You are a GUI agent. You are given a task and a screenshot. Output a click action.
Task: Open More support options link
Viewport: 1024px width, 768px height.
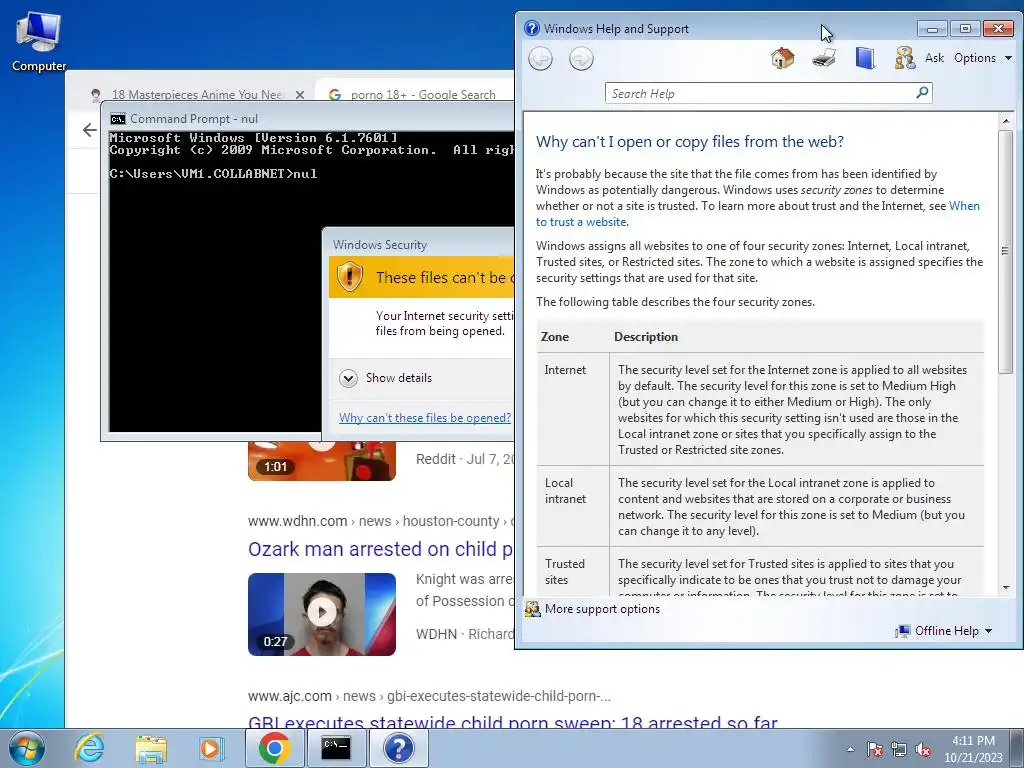[602, 609]
